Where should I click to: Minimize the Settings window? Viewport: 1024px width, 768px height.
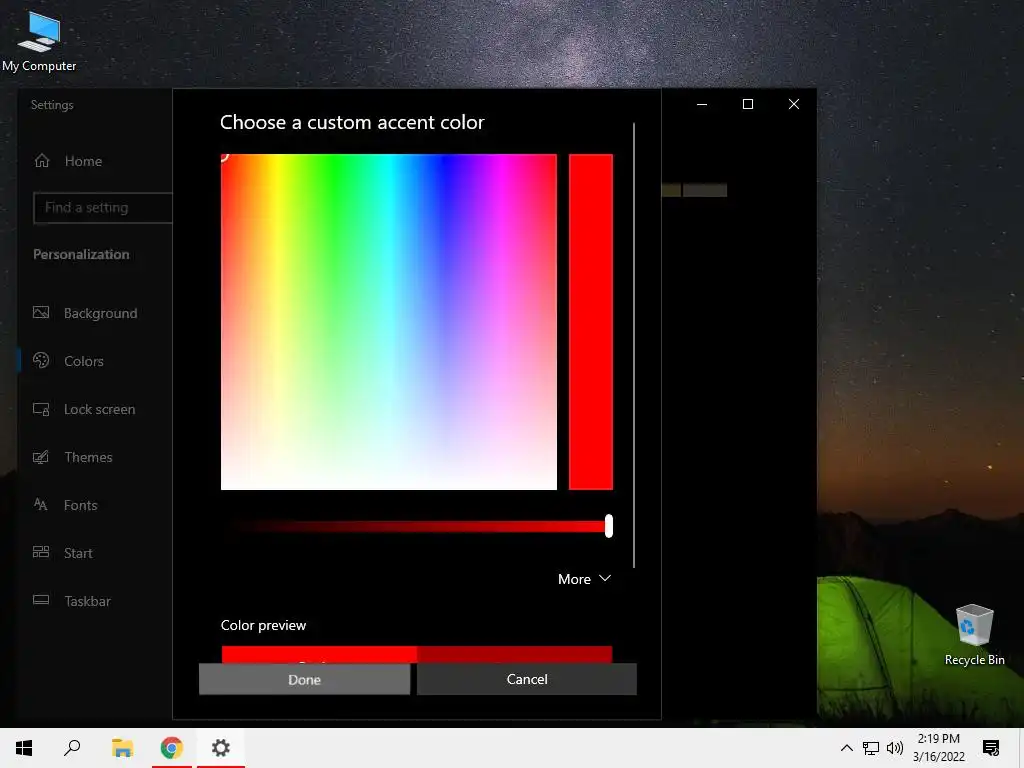pyautogui.click(x=702, y=104)
